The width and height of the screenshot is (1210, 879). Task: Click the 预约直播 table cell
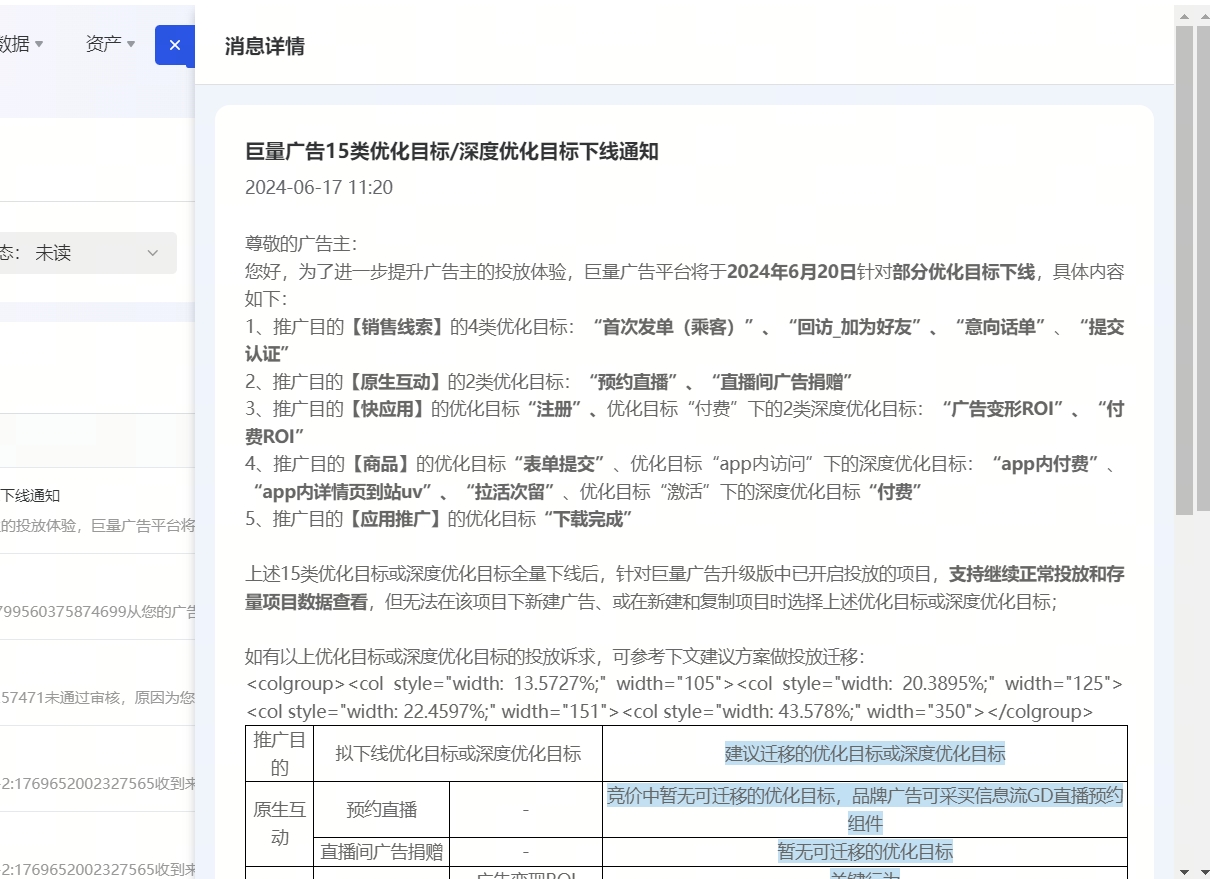[x=382, y=810]
